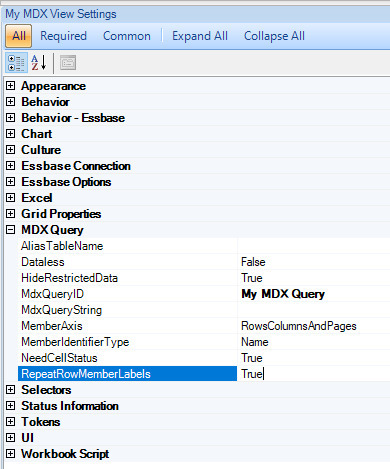This screenshot has height=469, width=390.
Task: Expand the Tokens category
Action: [11, 422]
